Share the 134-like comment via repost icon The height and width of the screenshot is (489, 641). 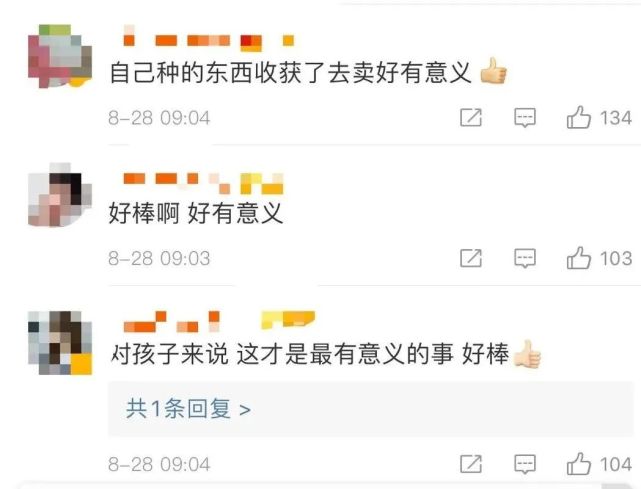[x=471, y=118]
